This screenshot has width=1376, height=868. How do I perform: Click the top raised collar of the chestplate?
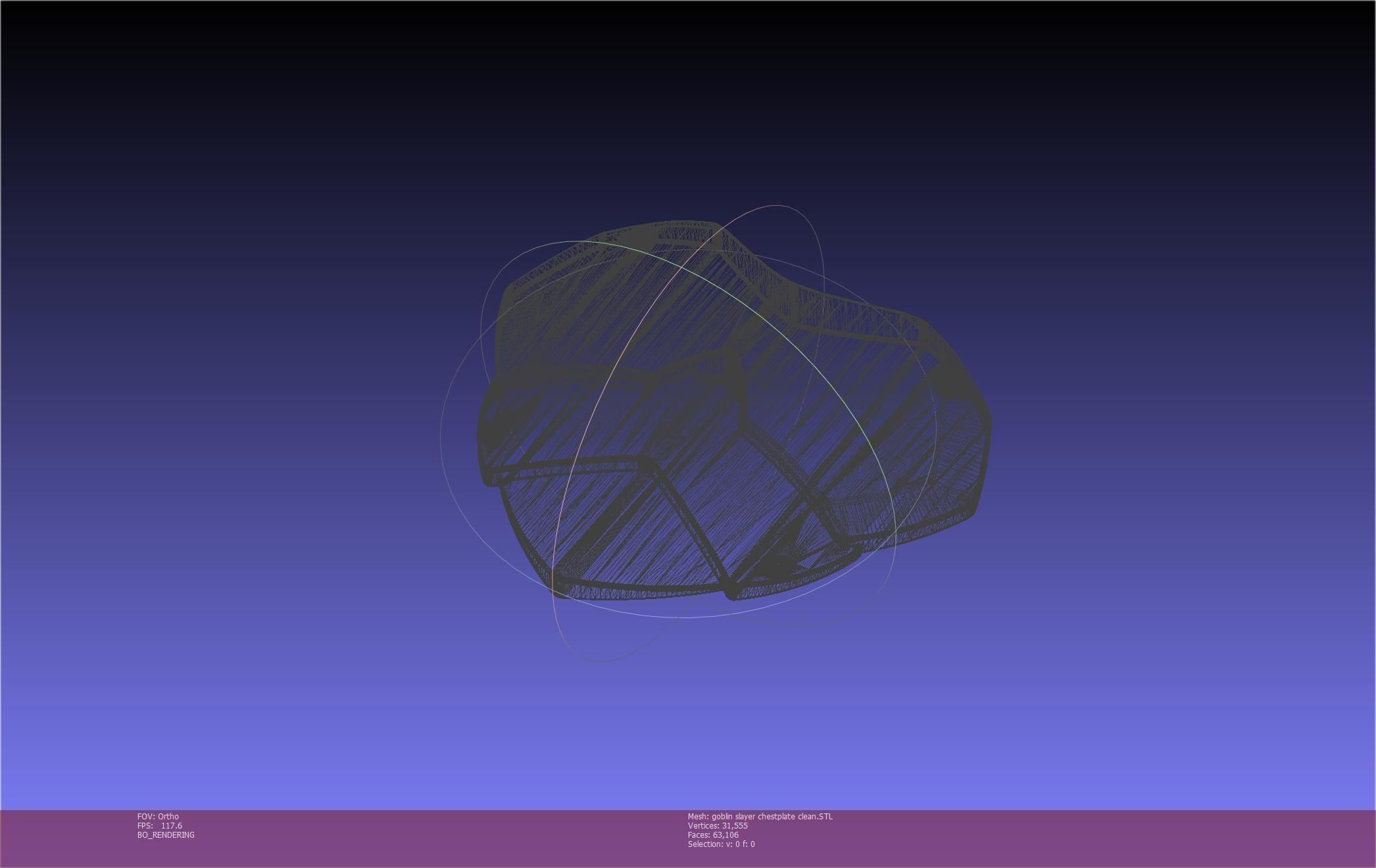(x=684, y=231)
